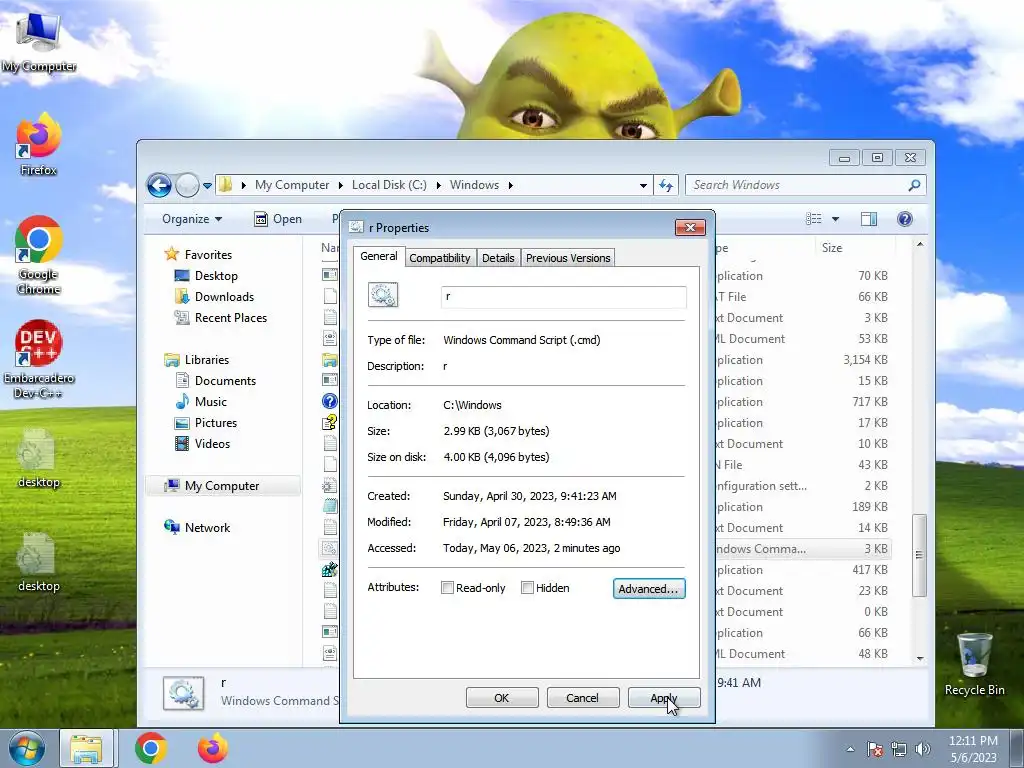This screenshot has height=768, width=1024.
Task: Select Libraries in navigation pane
Action: (197, 360)
